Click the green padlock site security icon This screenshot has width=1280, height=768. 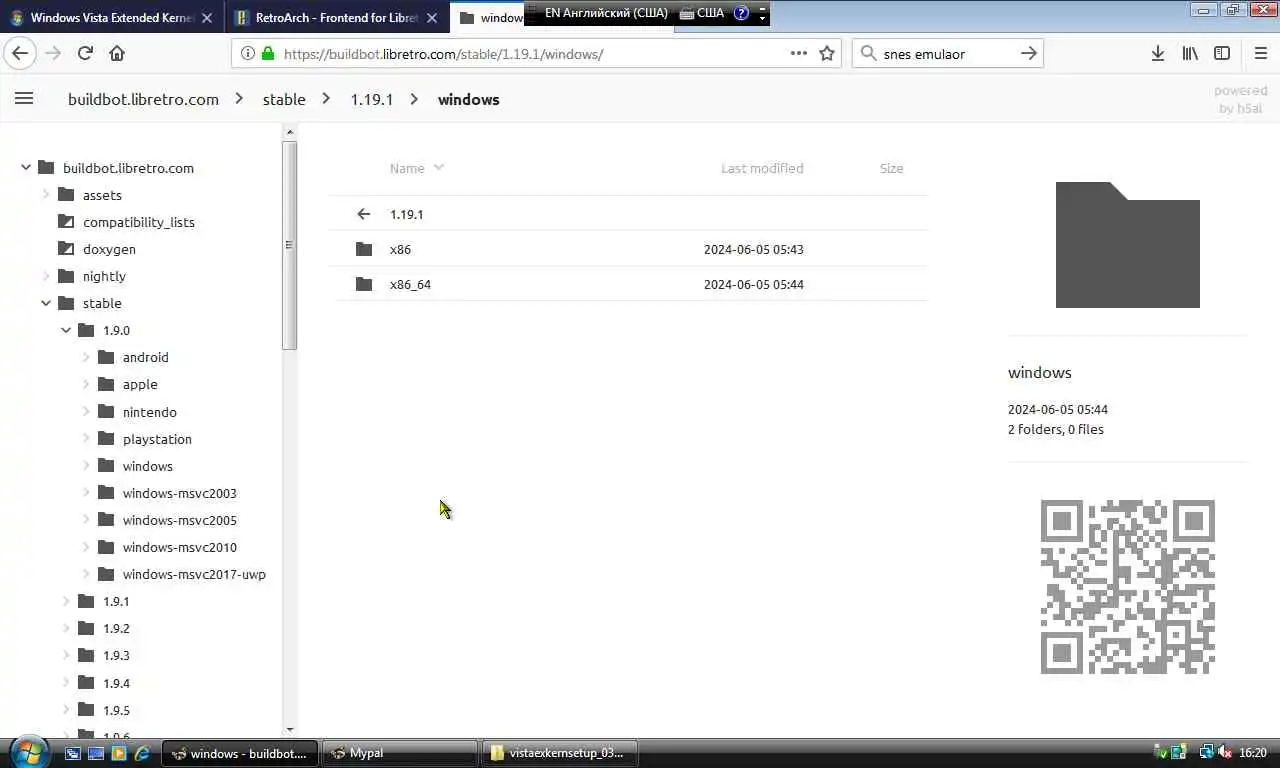267,53
